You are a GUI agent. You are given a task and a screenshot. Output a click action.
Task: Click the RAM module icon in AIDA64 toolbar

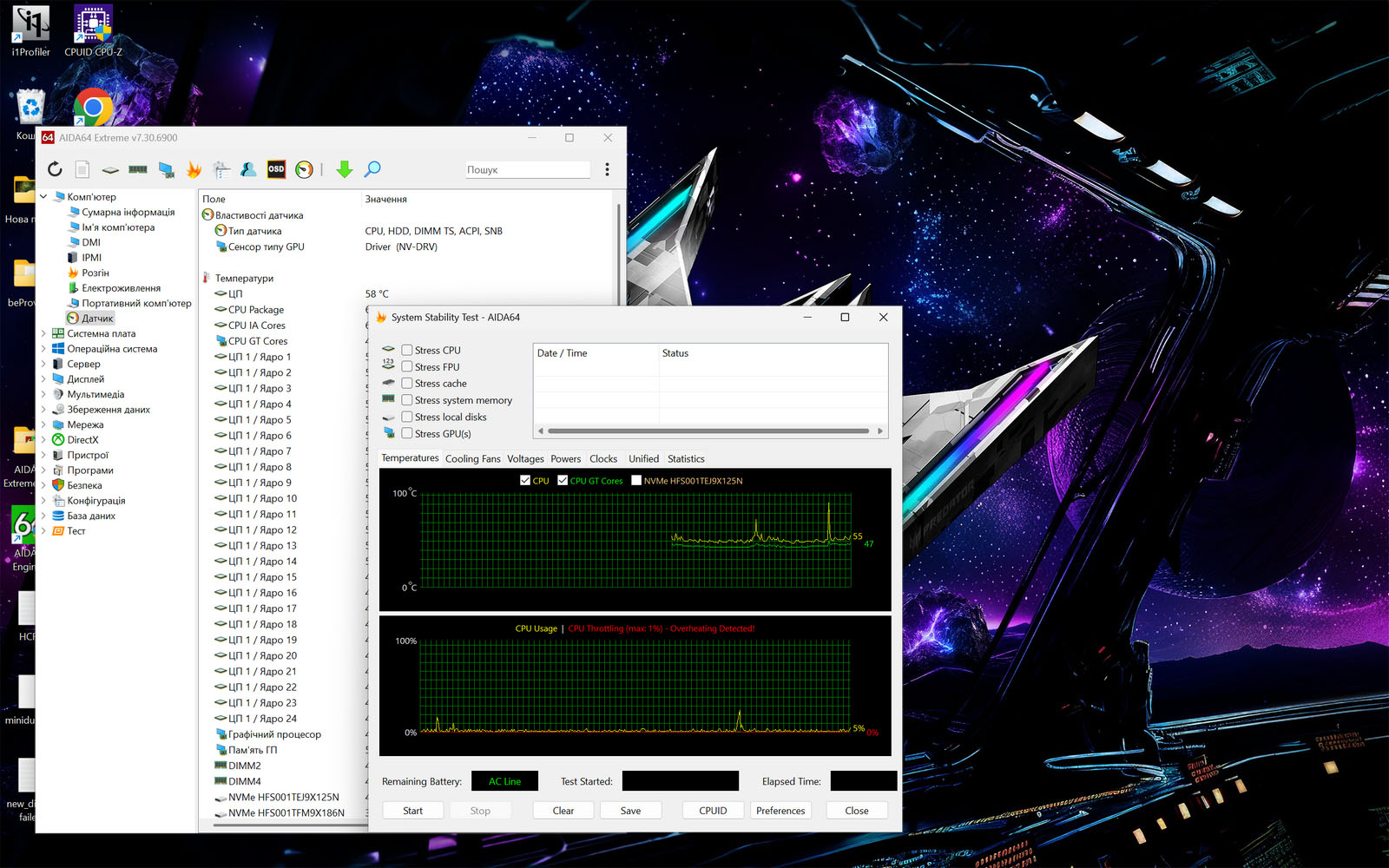point(138,169)
